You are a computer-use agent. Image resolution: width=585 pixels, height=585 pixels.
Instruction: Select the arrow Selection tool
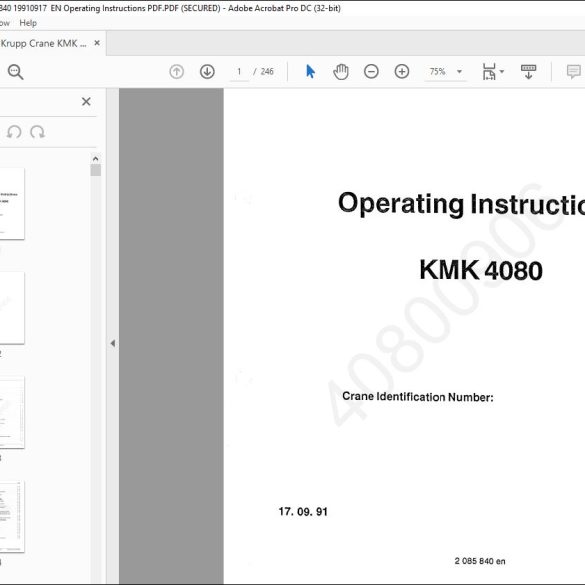click(x=310, y=71)
